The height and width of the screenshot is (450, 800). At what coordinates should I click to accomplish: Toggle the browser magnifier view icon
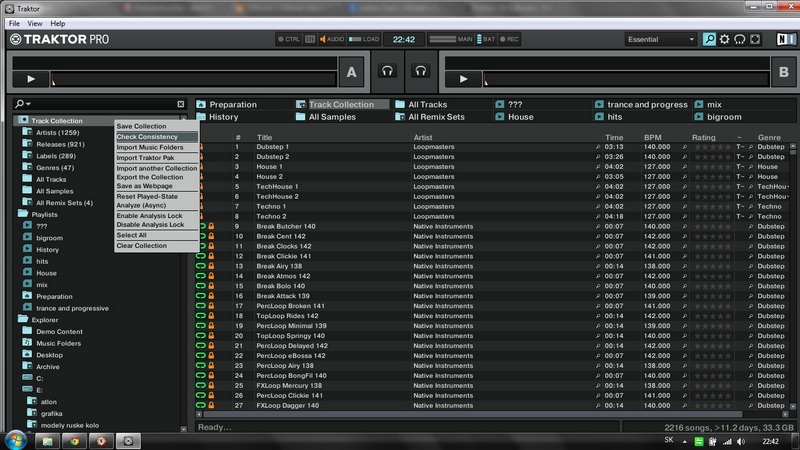click(709, 40)
